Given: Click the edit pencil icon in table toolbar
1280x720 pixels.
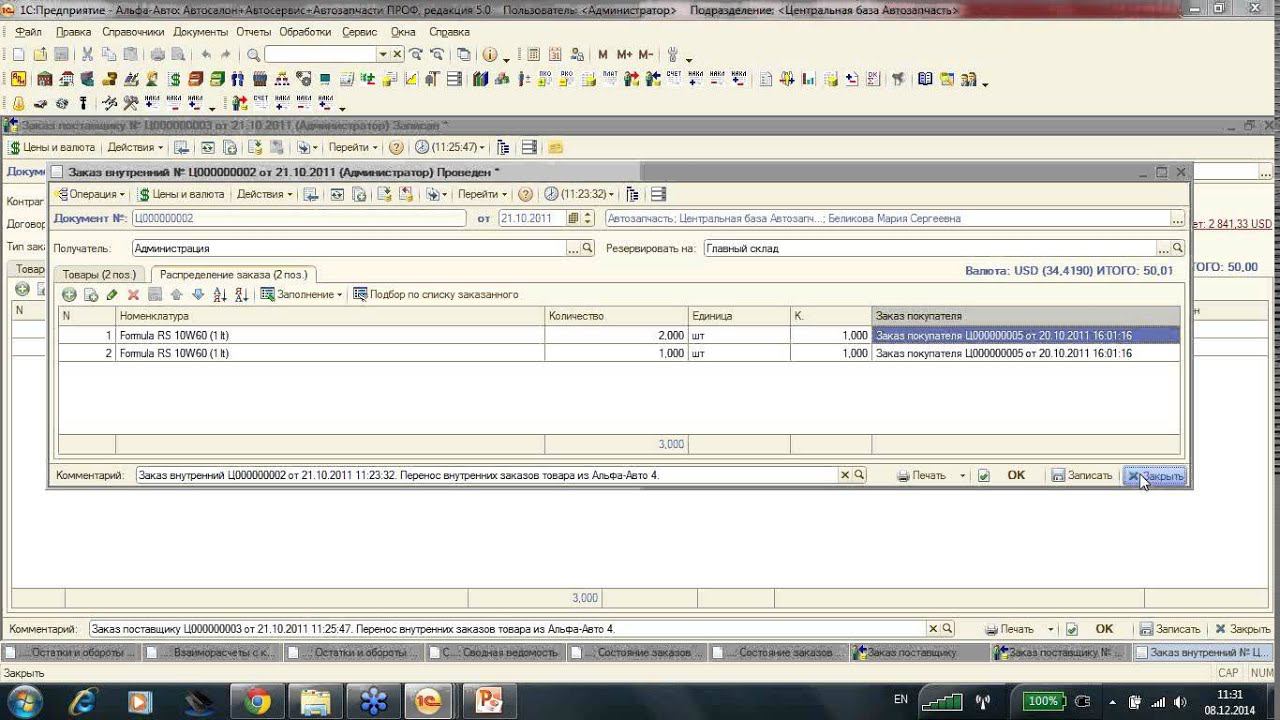Looking at the screenshot, I should pos(112,295).
